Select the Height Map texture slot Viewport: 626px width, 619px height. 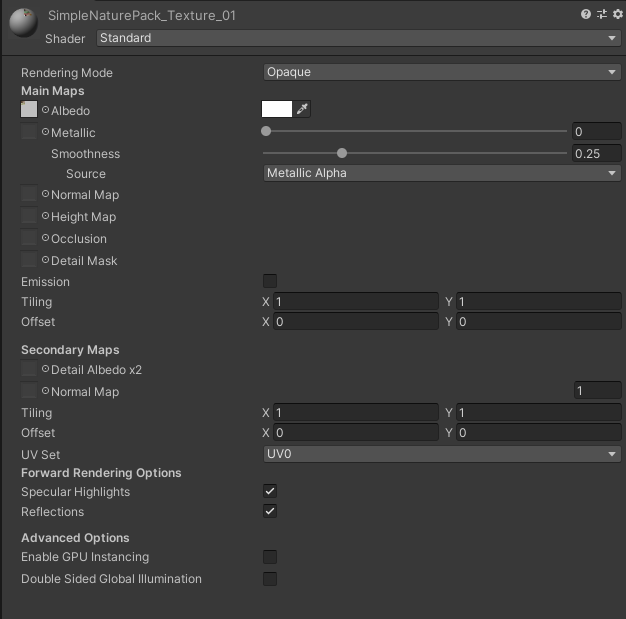29,215
